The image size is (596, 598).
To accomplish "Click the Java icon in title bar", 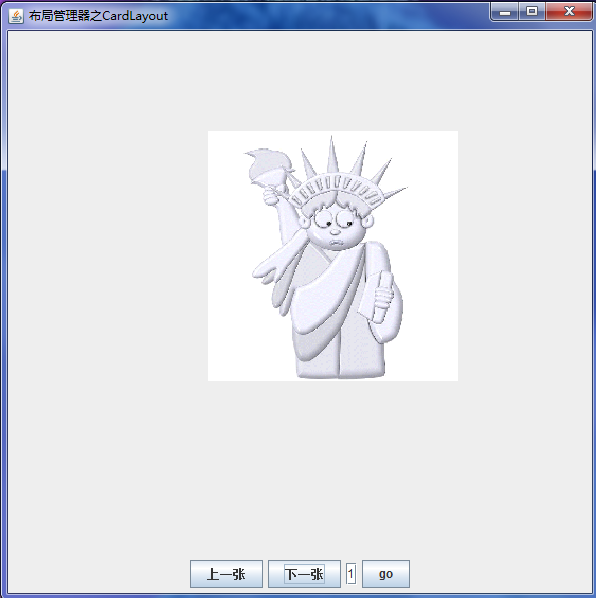I will [16, 16].
